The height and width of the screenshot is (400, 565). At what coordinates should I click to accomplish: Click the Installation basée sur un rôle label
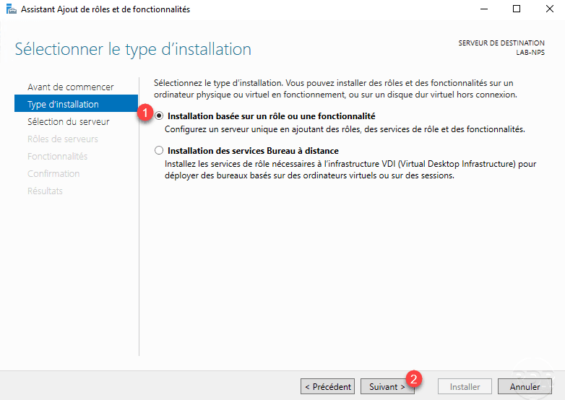(x=271, y=116)
